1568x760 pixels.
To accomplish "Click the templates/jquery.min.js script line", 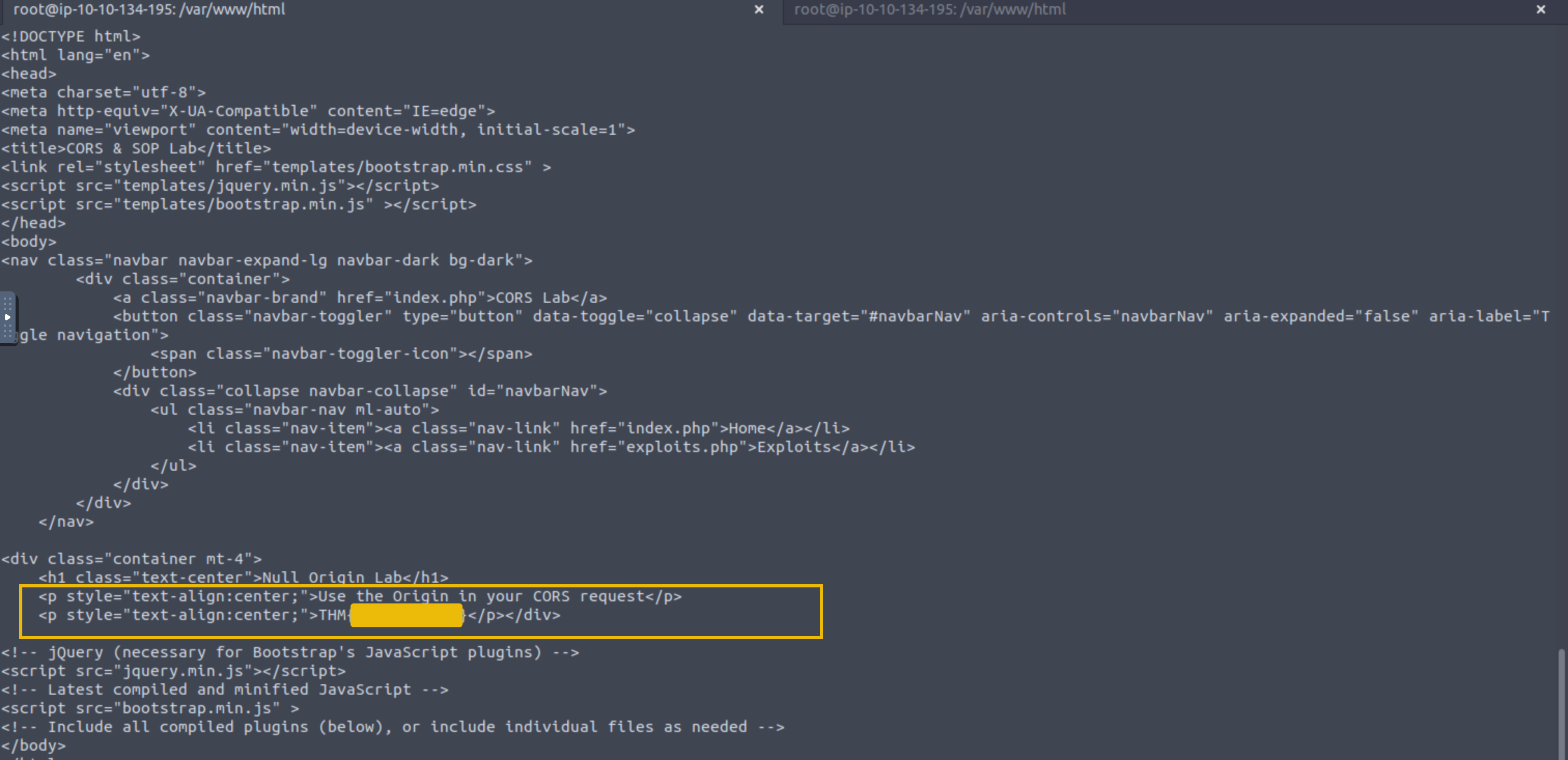I will [x=220, y=186].
